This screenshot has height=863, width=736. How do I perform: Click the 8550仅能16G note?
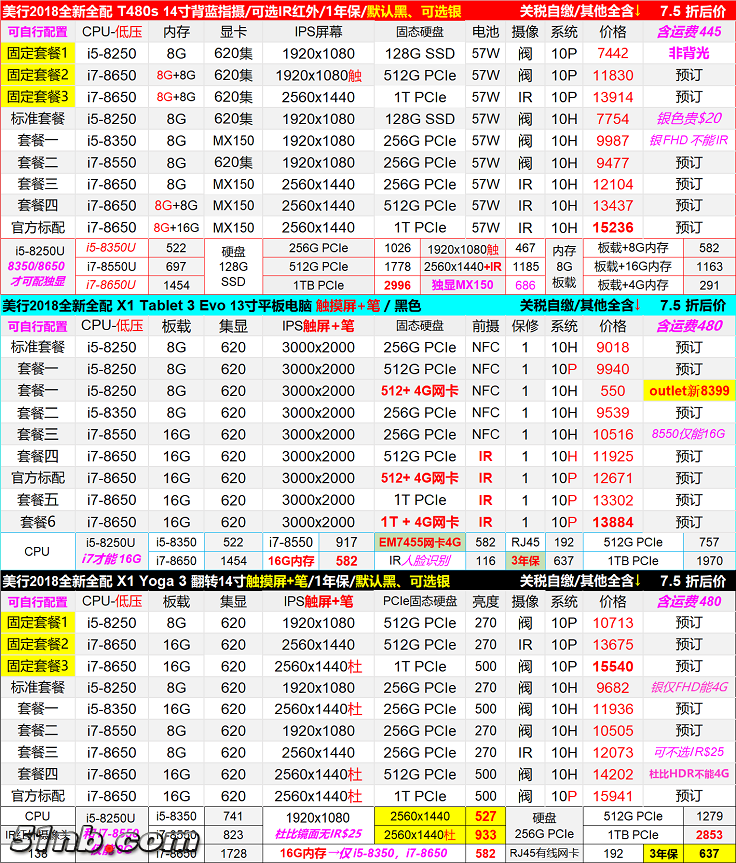pyautogui.click(x=688, y=435)
